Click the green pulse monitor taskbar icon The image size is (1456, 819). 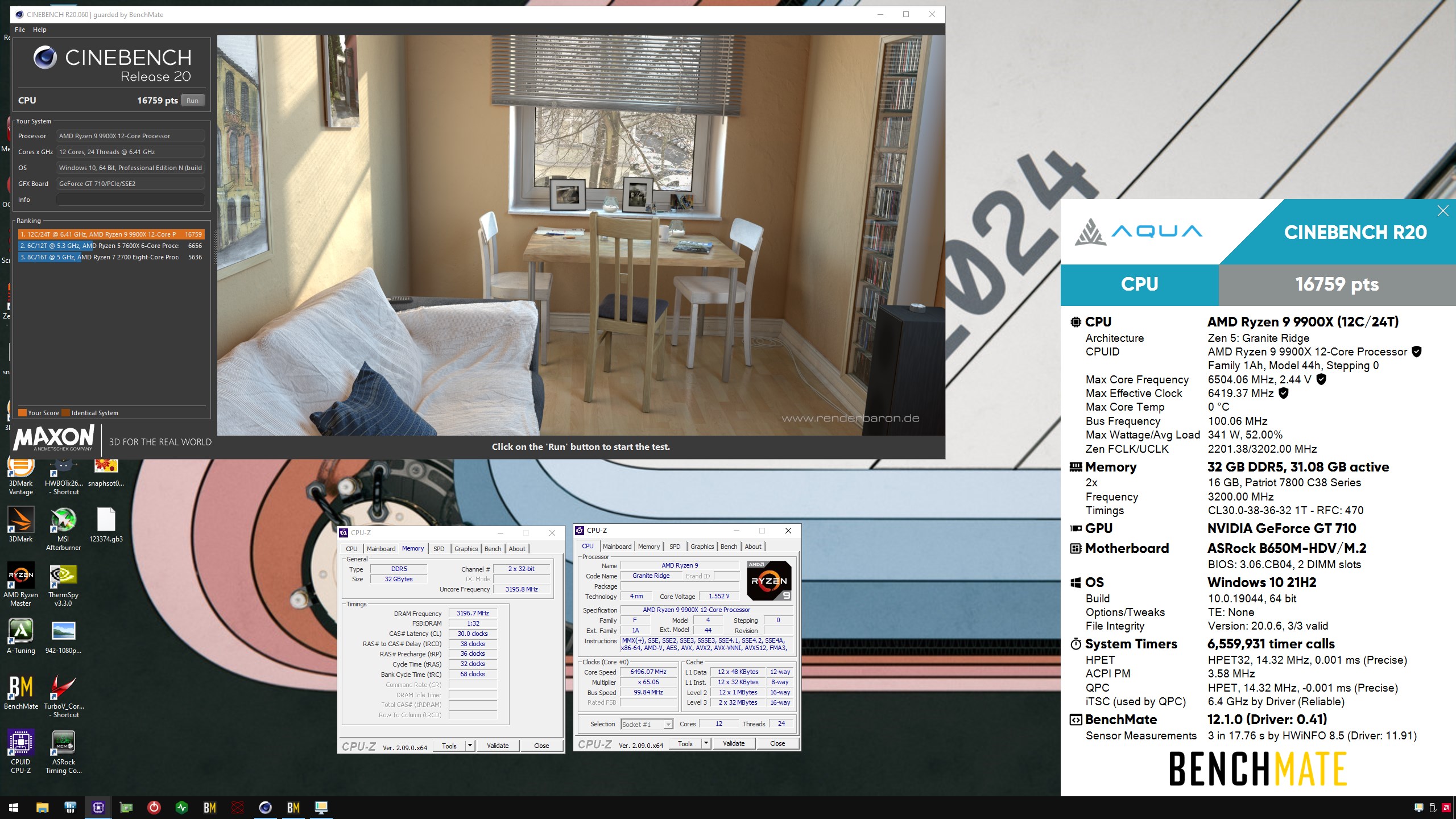click(181, 808)
